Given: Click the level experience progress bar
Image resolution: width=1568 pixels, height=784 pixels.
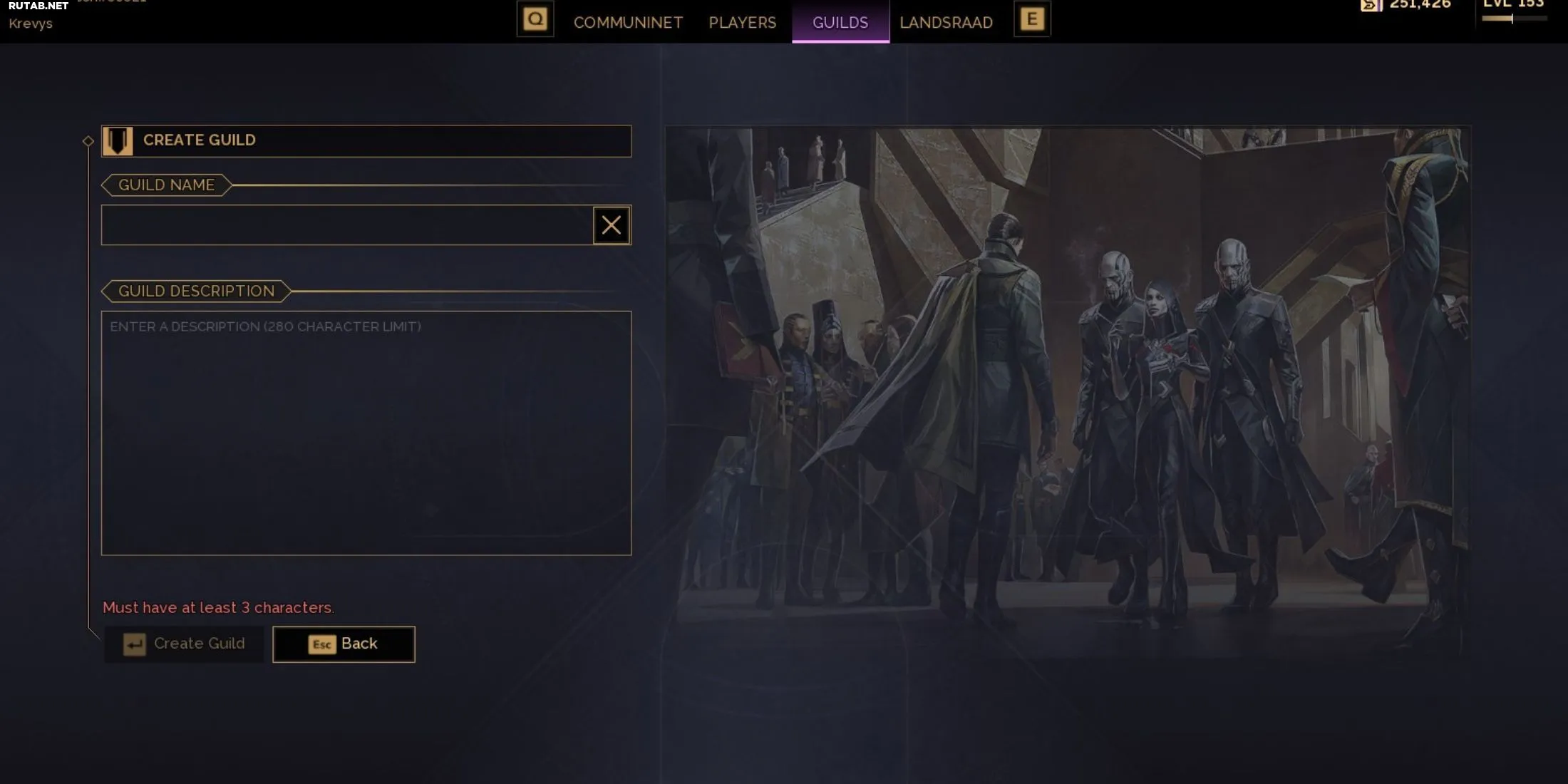Looking at the screenshot, I should click(x=1514, y=19).
